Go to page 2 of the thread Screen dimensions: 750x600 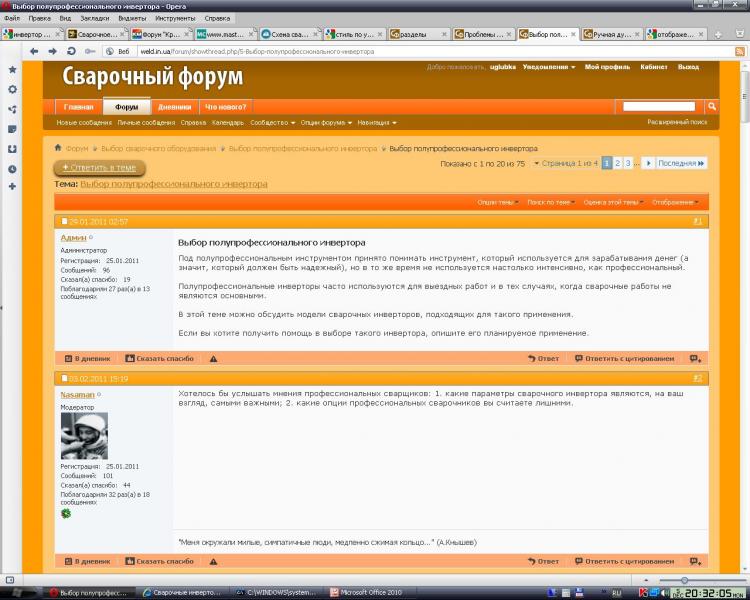(618, 163)
